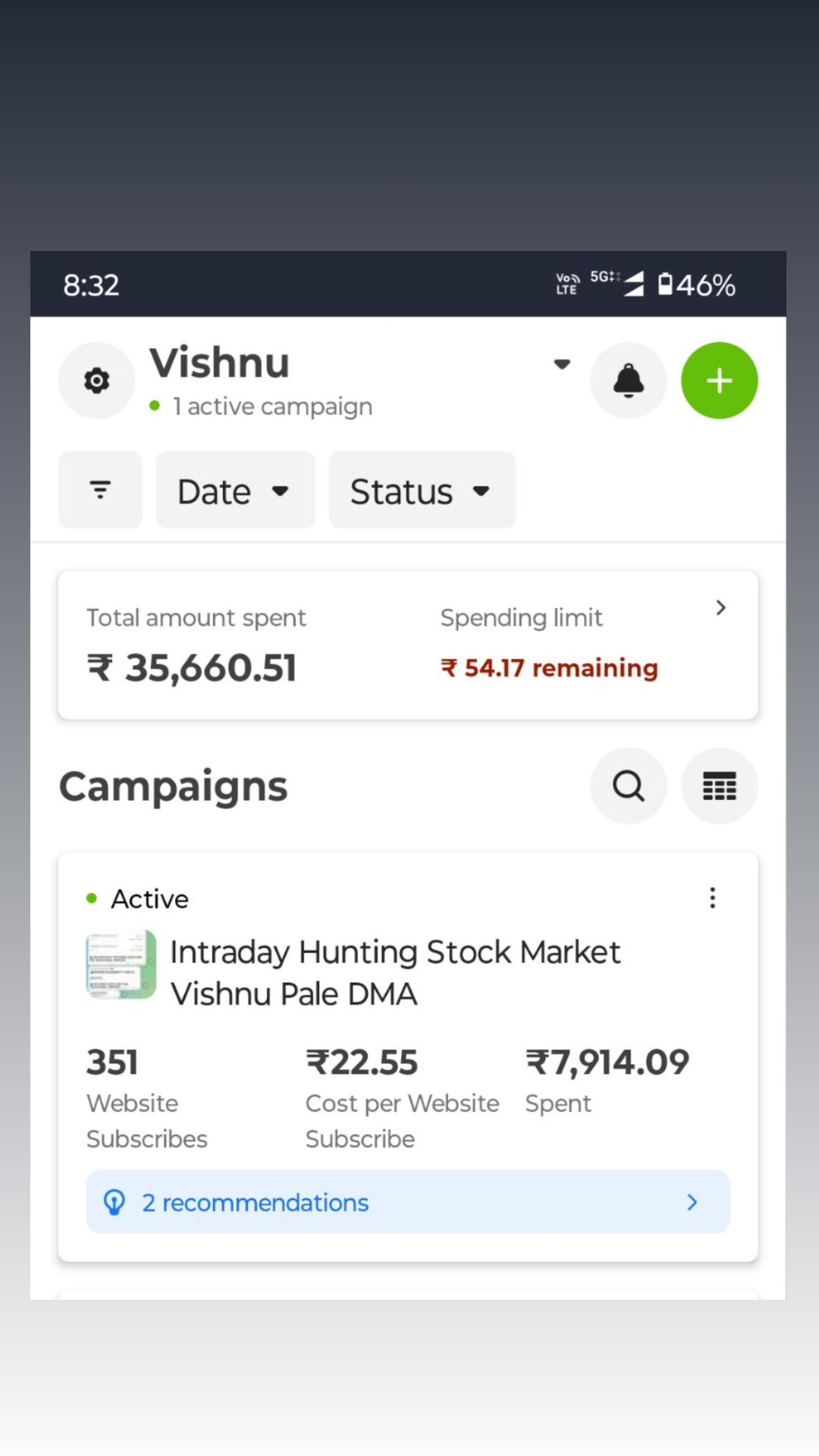819x1456 pixels.
Task: Expand the Vishnu account switcher arrow
Action: [x=562, y=364]
